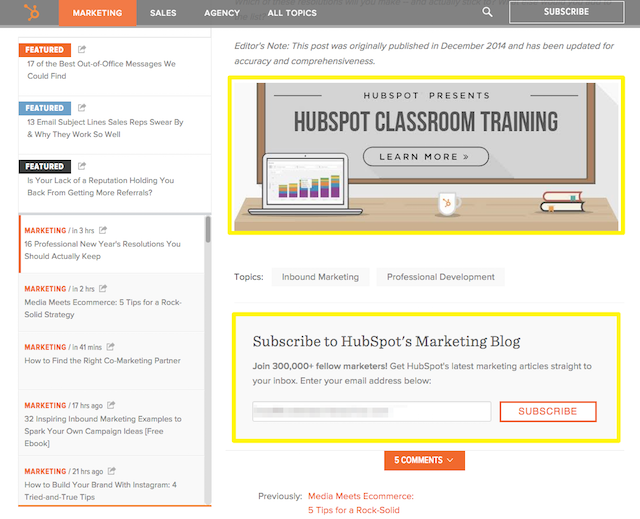This screenshot has width=640, height=519.
Task: Open the Inbound Marketing topic tag
Action: click(x=320, y=277)
